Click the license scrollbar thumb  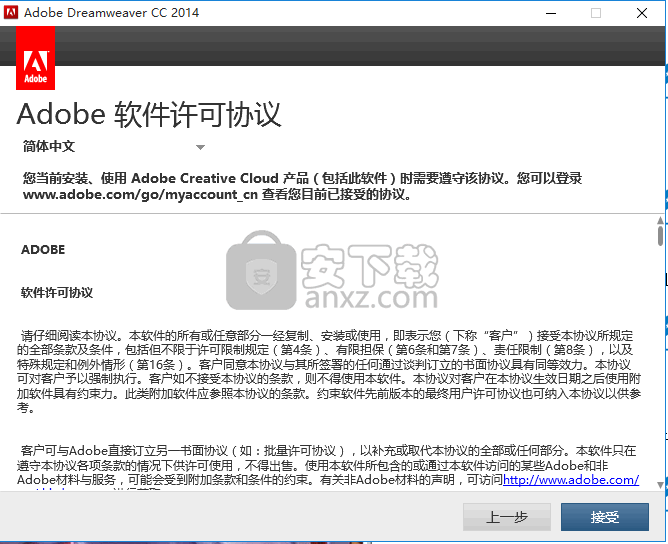(660, 236)
